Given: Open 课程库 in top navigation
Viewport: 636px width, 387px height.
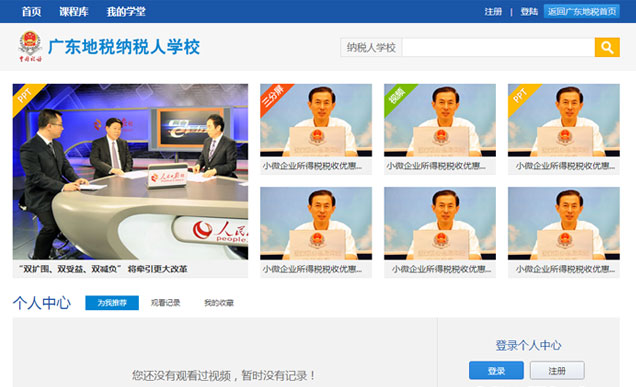Looking at the screenshot, I should (74, 11).
